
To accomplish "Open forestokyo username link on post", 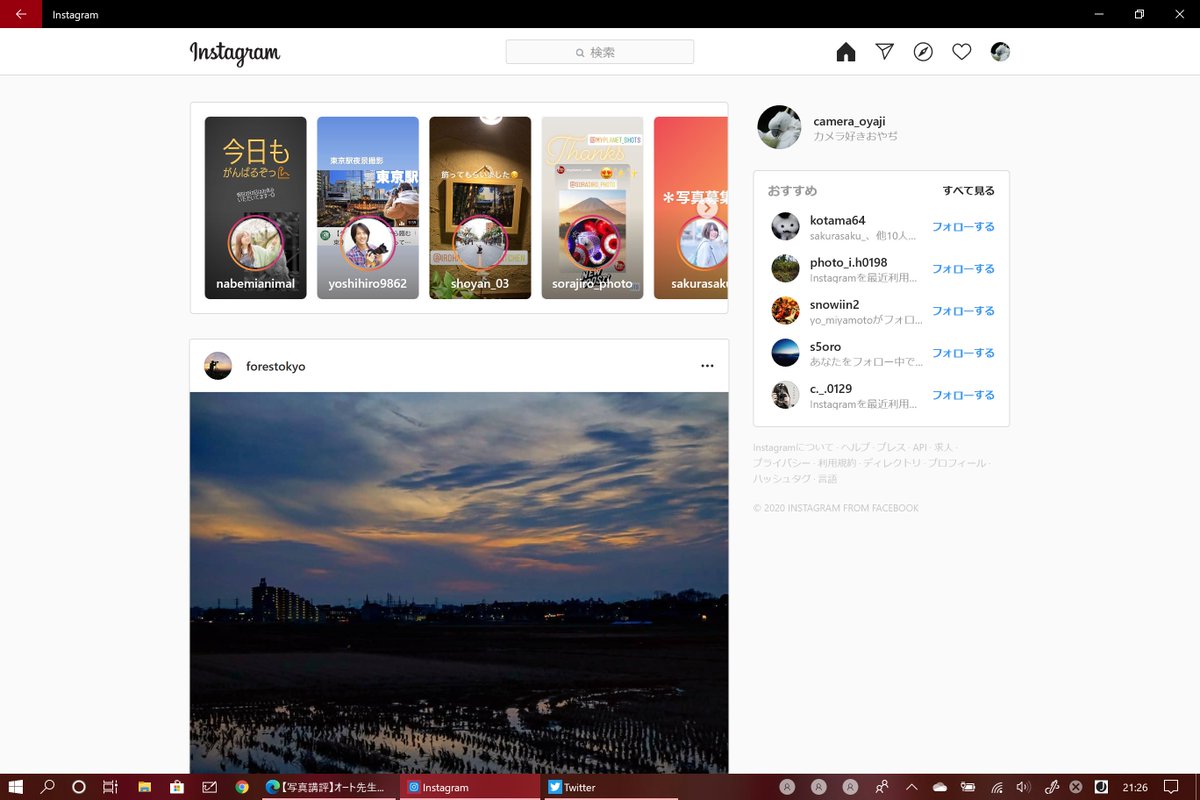I will 276,367.
